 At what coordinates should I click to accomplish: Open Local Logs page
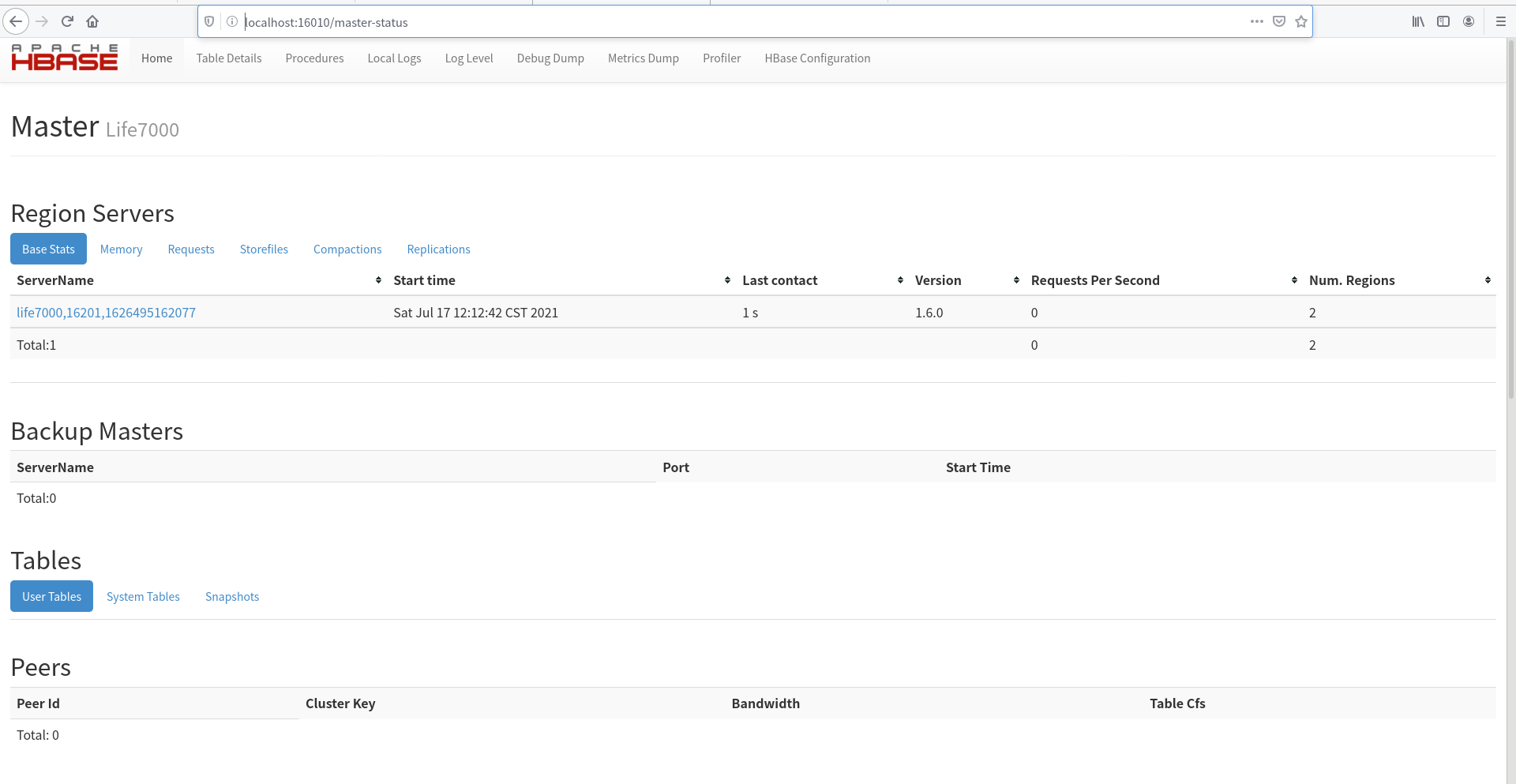(394, 58)
